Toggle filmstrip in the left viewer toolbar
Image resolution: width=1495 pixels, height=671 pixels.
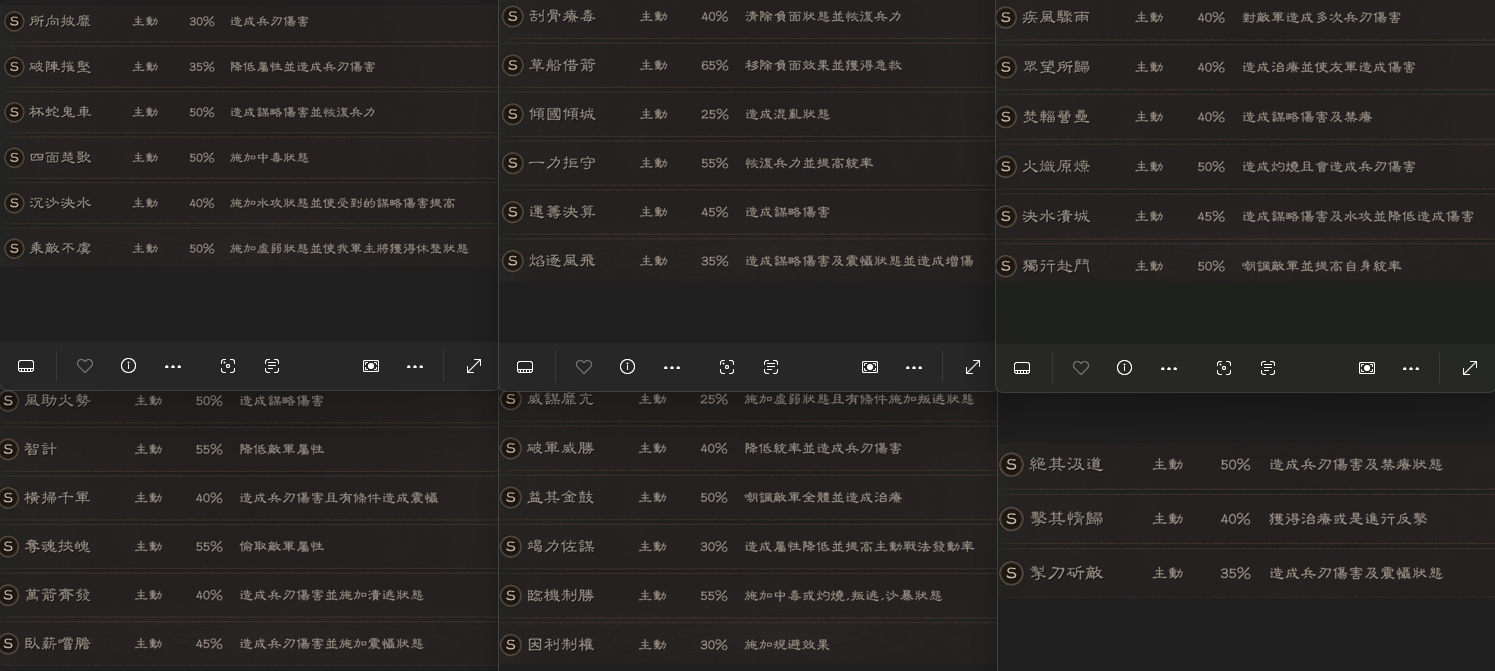(x=26, y=367)
